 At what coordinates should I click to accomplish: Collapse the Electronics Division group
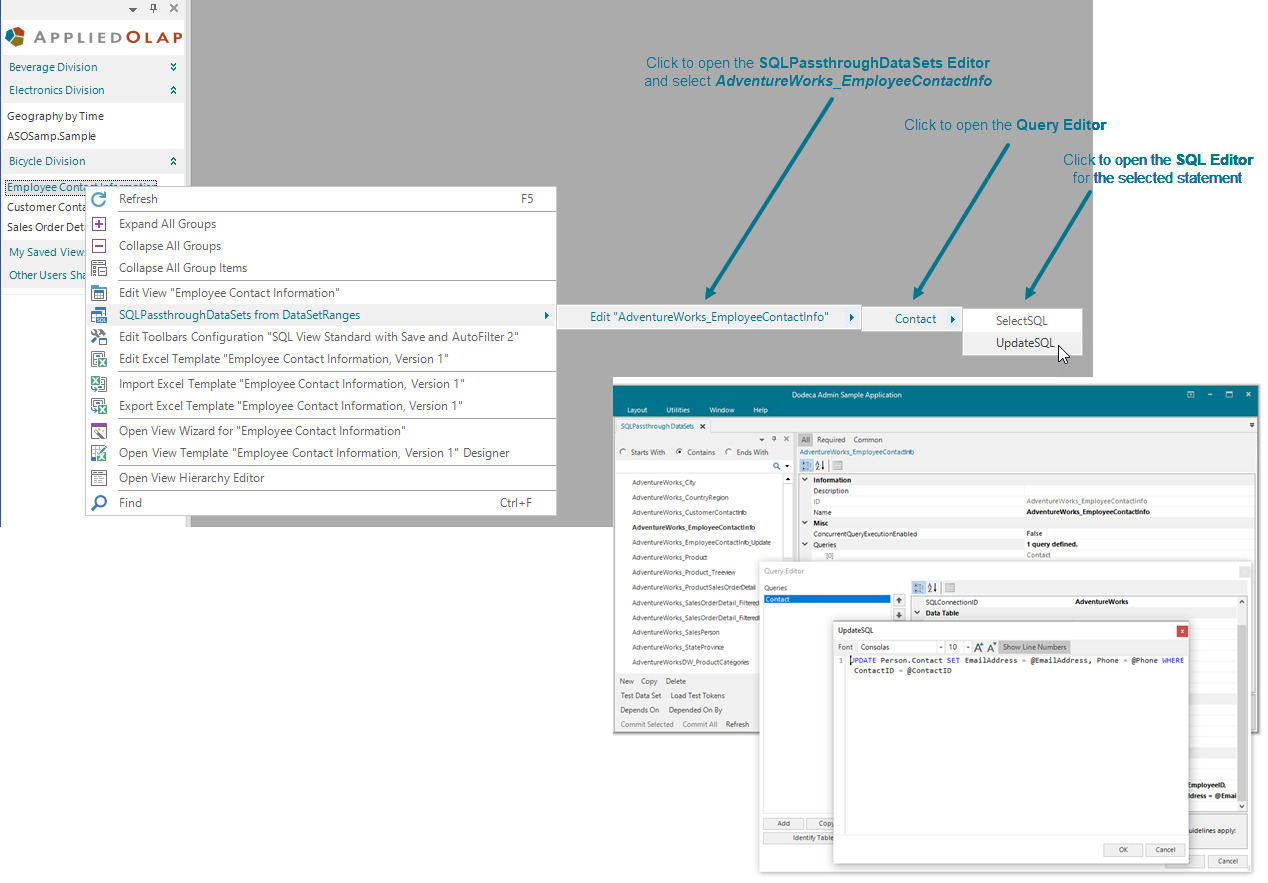click(173, 90)
